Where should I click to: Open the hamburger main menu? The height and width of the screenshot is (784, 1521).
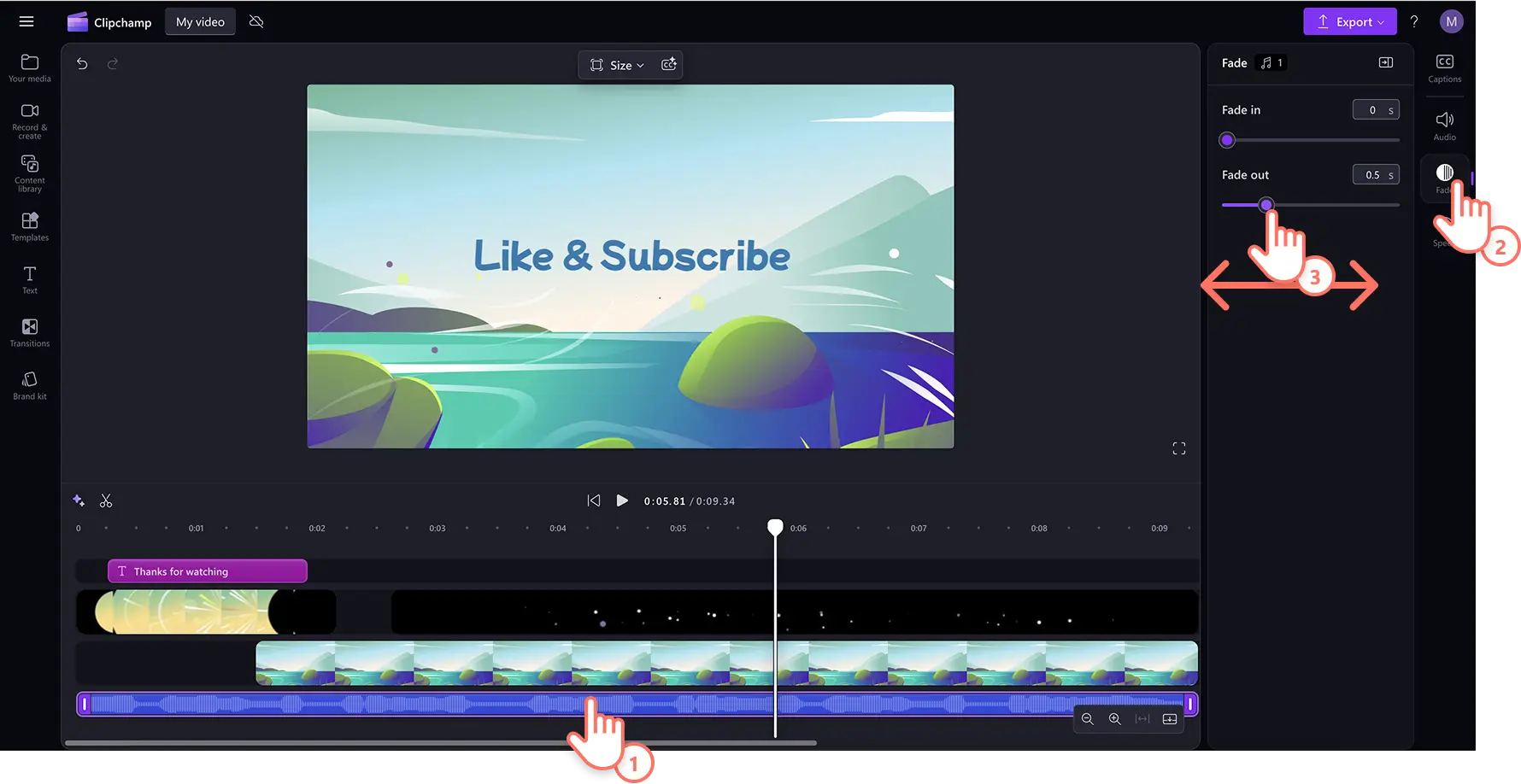click(26, 22)
